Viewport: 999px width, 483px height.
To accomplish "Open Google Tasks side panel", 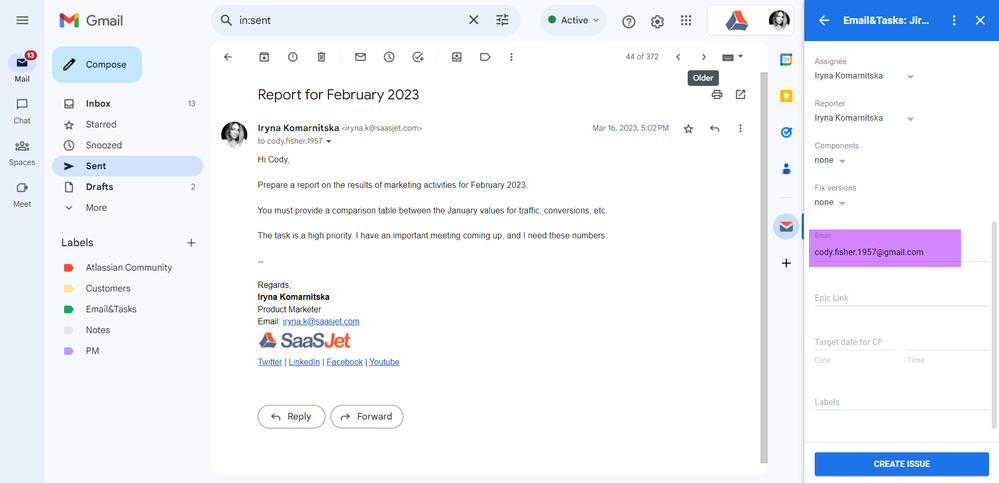I will tap(786, 133).
